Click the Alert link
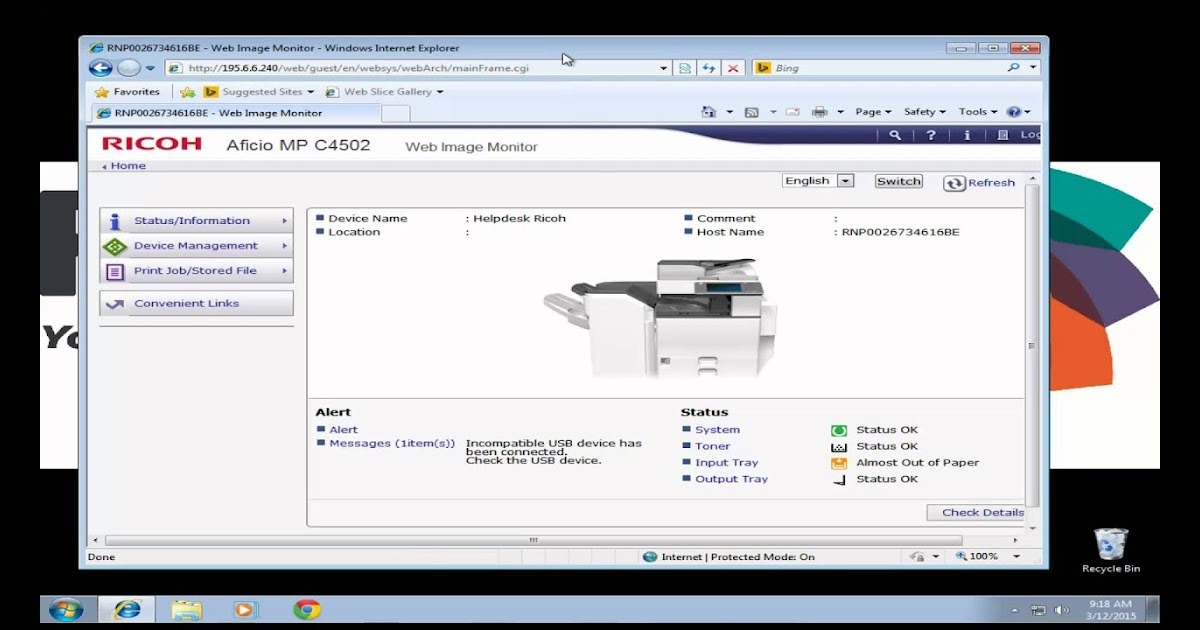1200x630 pixels. pos(343,430)
